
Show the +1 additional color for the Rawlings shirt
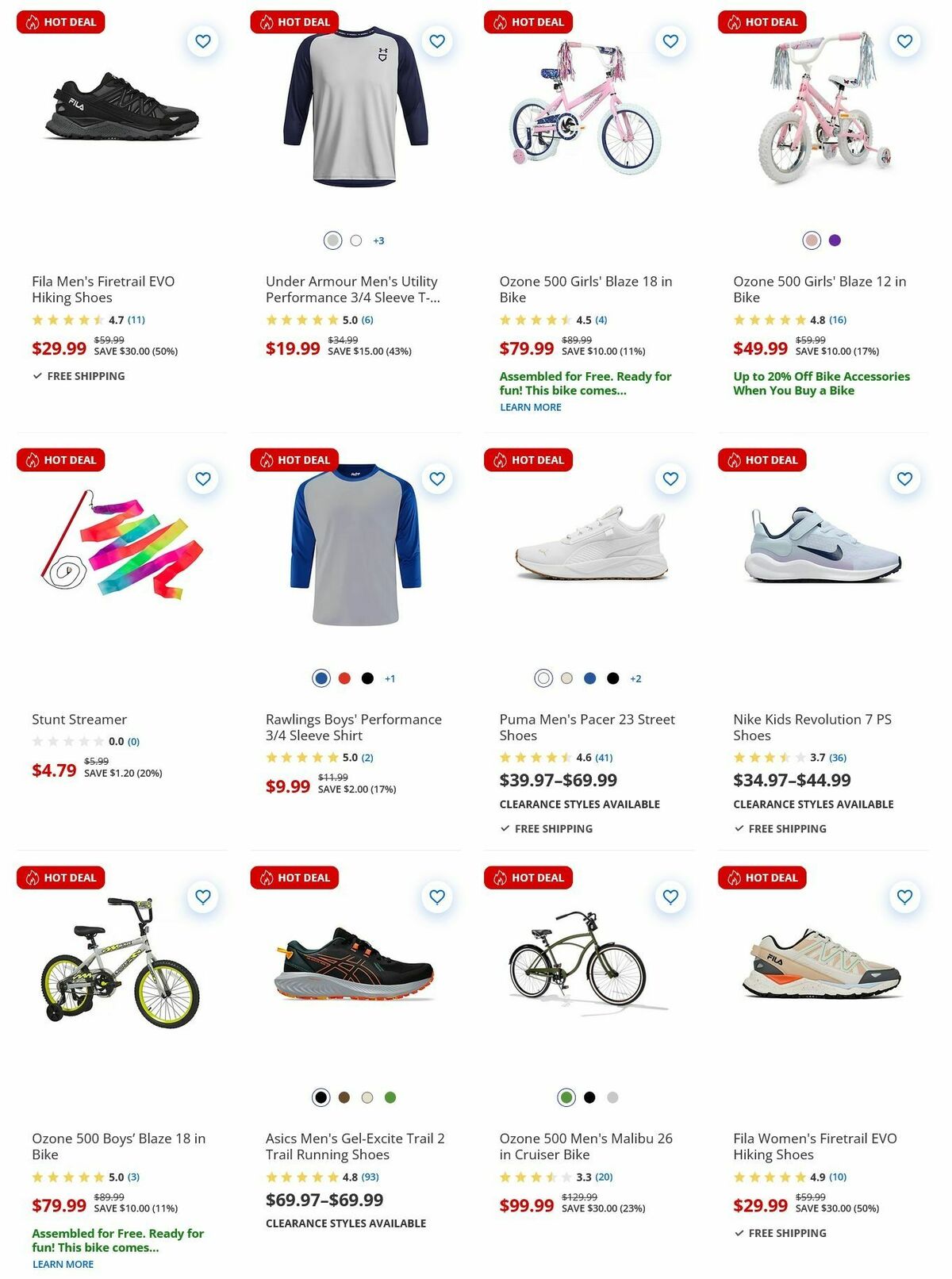coord(390,678)
